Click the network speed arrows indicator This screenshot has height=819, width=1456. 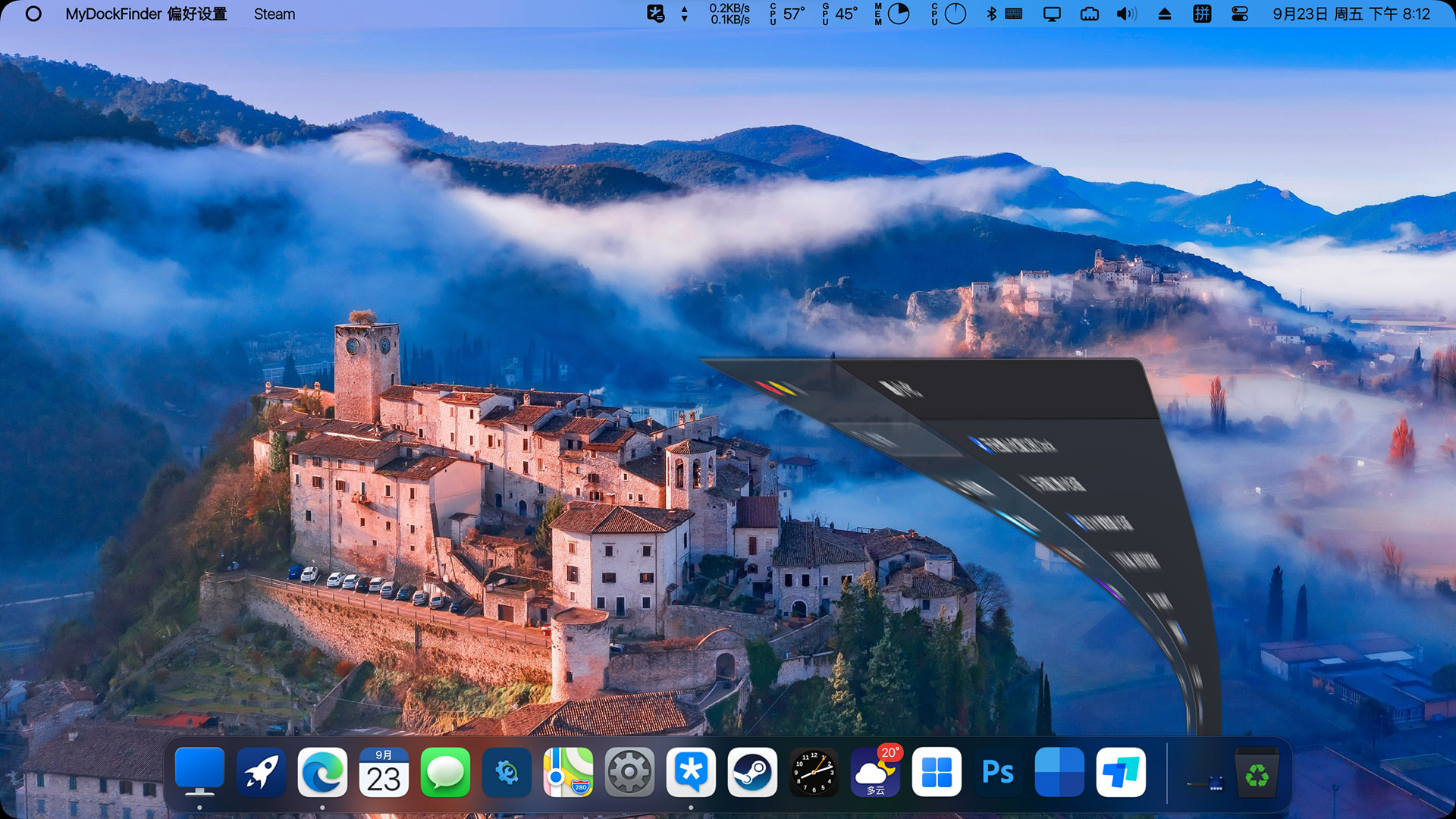pos(684,14)
